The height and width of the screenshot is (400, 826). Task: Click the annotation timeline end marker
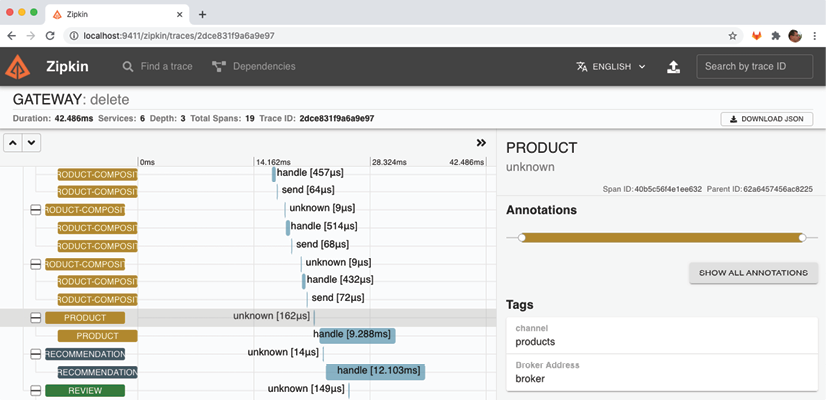(802, 238)
